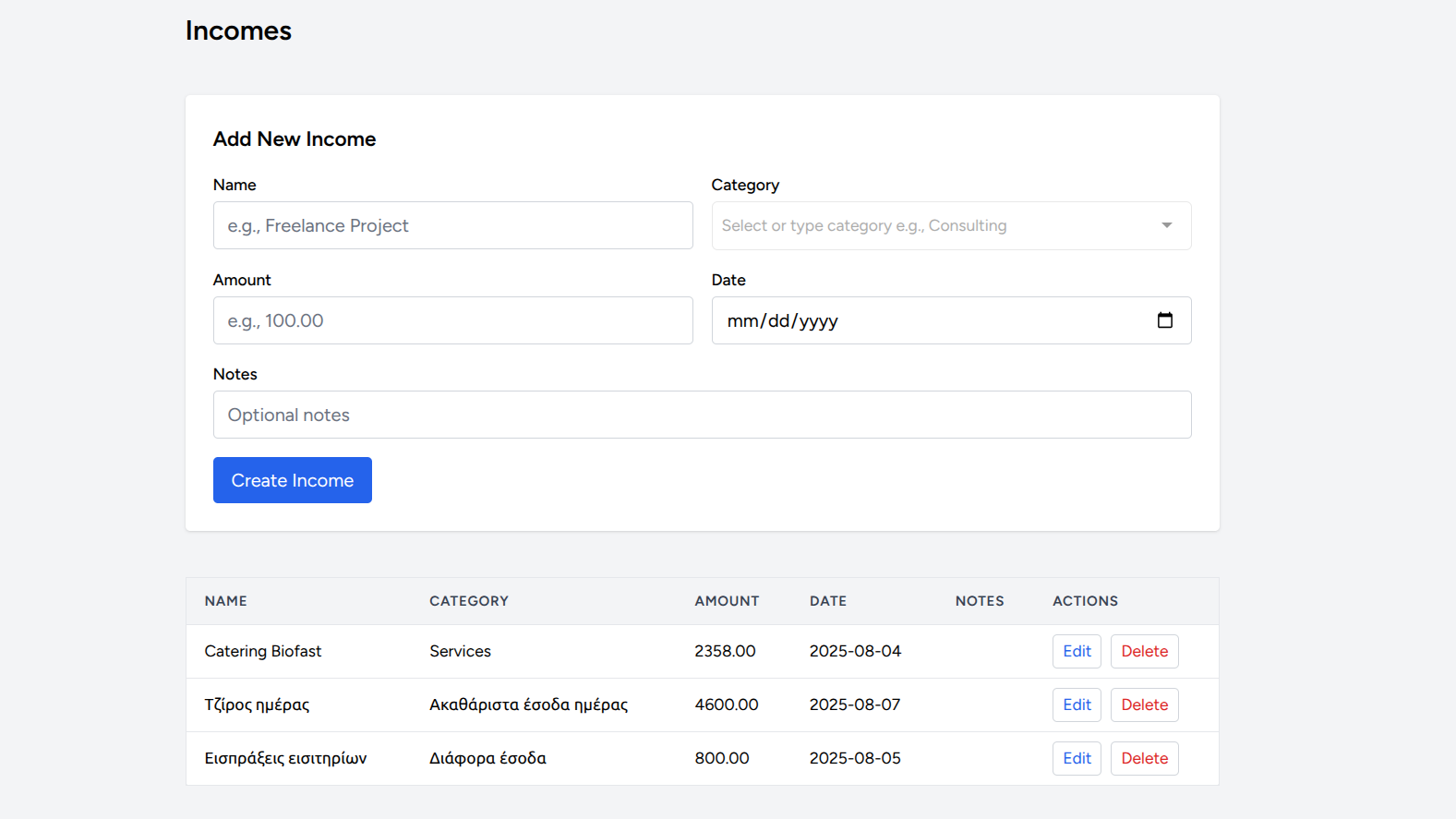Image resolution: width=1456 pixels, height=819 pixels.
Task: Focus the Amount input field
Action: pos(452,320)
